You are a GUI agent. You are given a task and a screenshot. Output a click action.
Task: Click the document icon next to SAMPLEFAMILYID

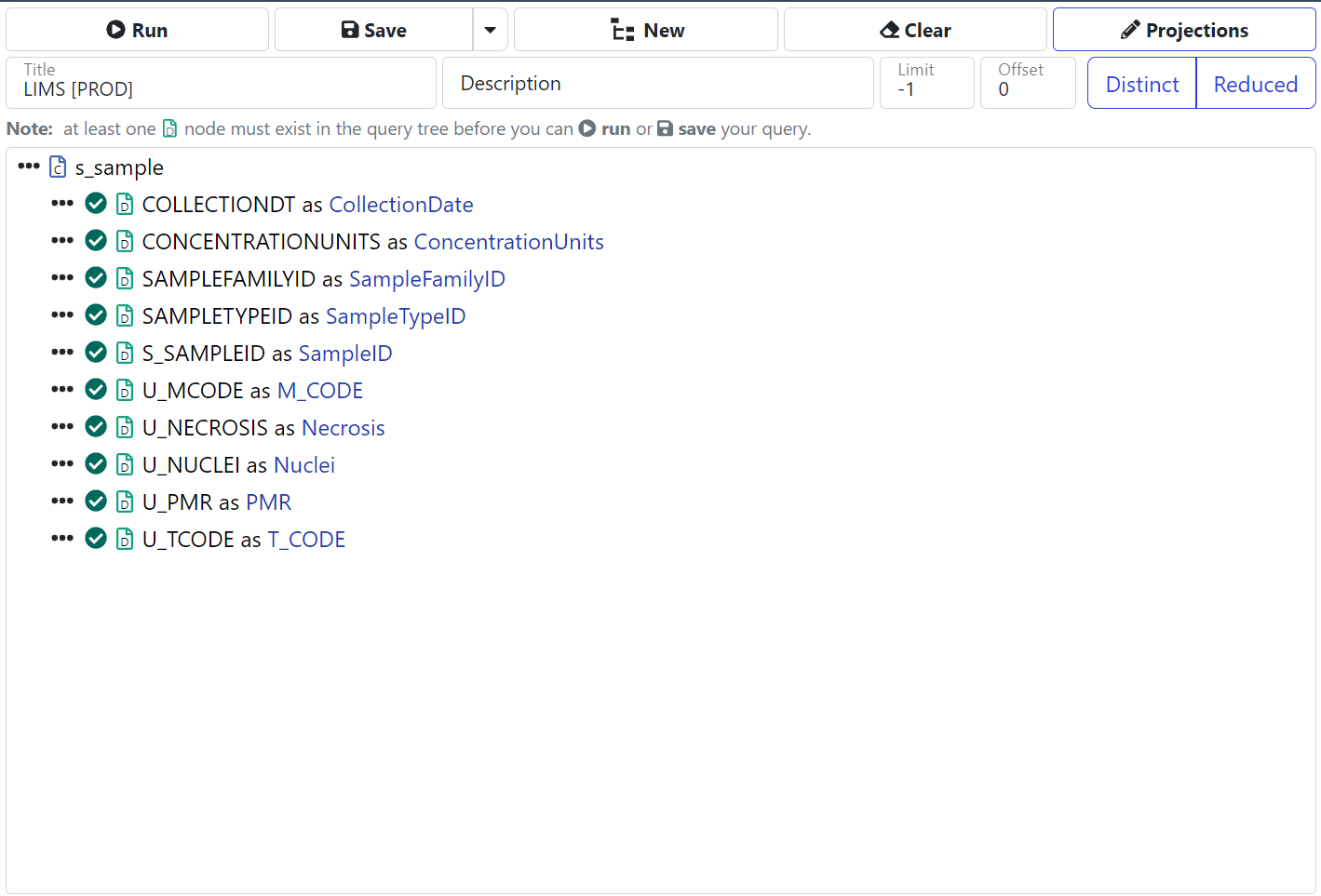tap(125, 279)
